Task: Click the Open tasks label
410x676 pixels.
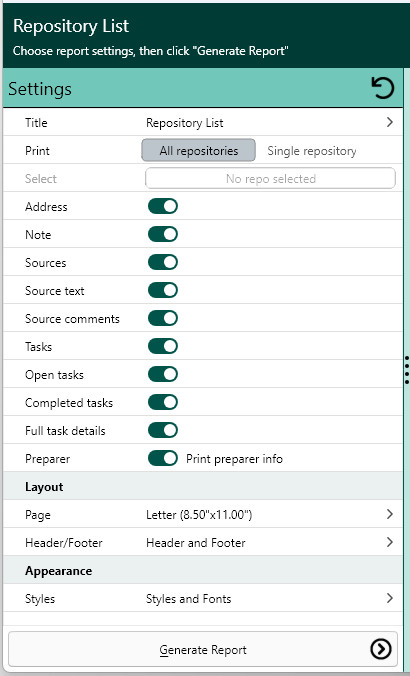Action: coord(54,375)
